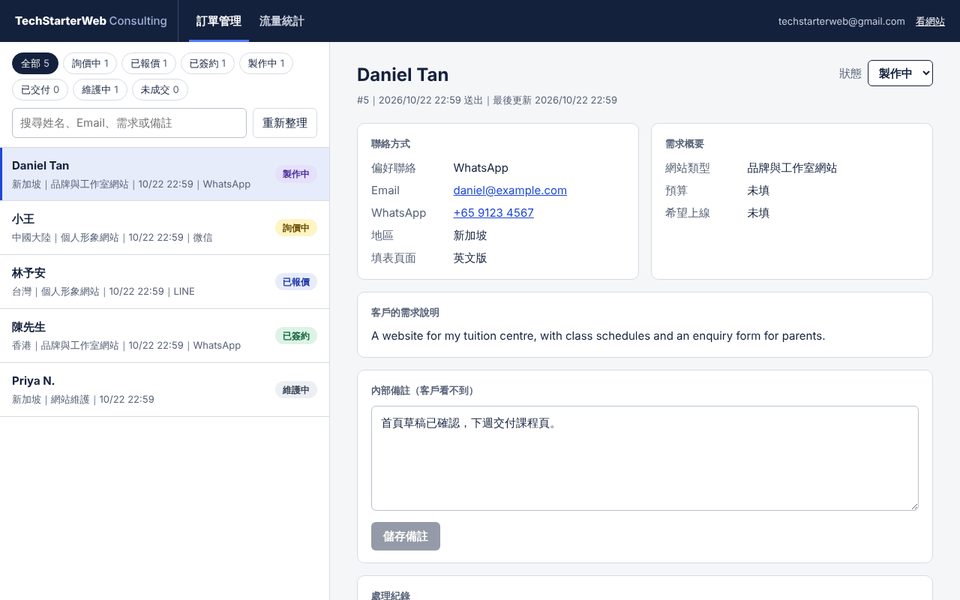
Task: Click the 已簽約 status badge on 陳先生
Action: click(x=296, y=336)
